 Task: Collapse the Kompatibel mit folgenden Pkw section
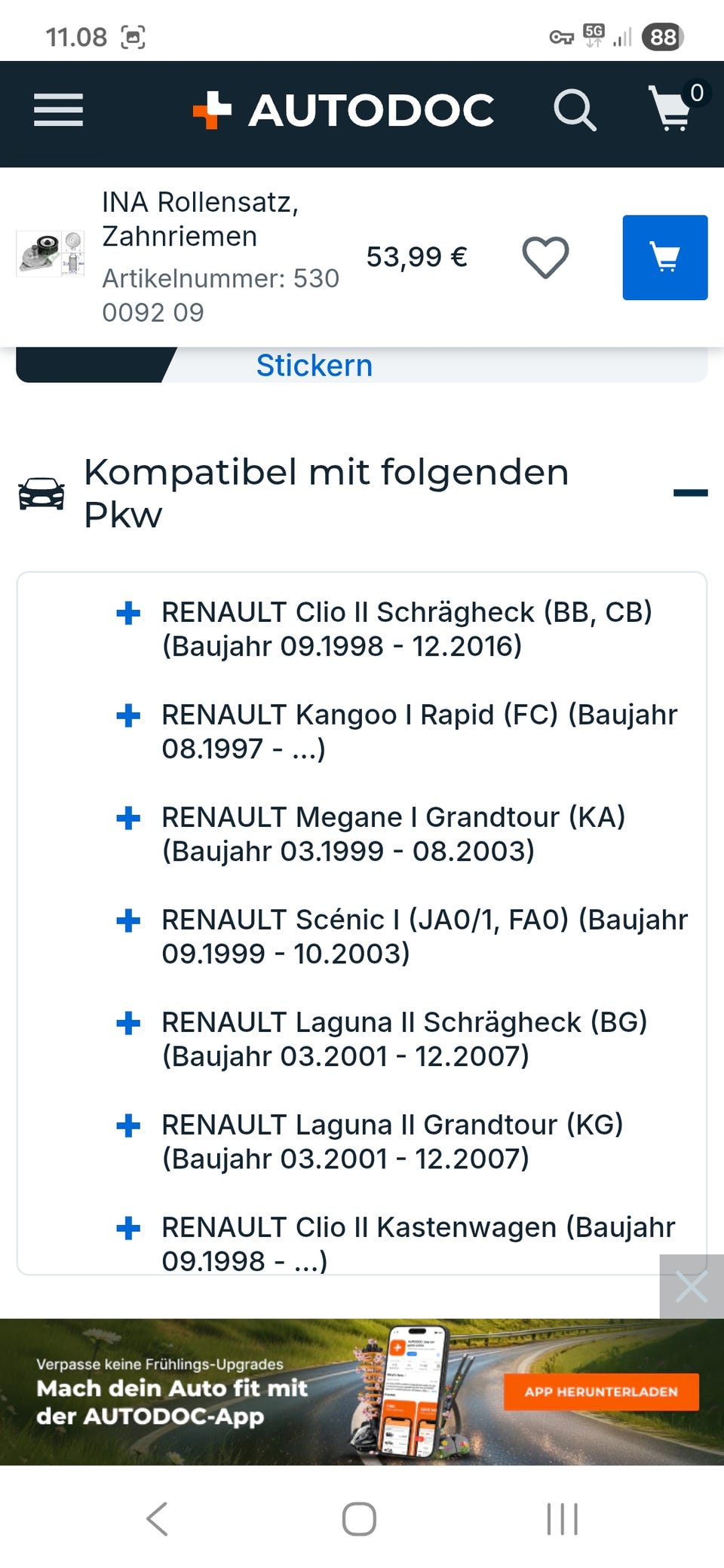[690, 493]
